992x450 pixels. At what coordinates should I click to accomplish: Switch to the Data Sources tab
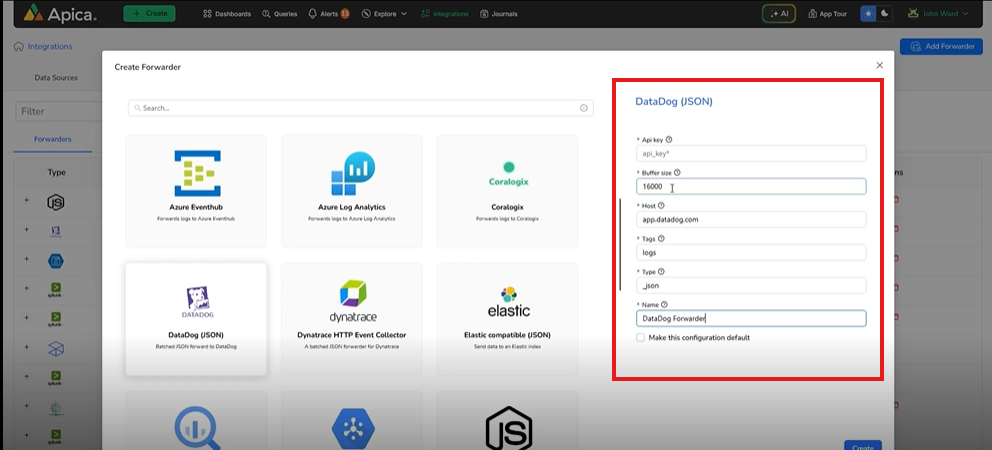coord(56,77)
